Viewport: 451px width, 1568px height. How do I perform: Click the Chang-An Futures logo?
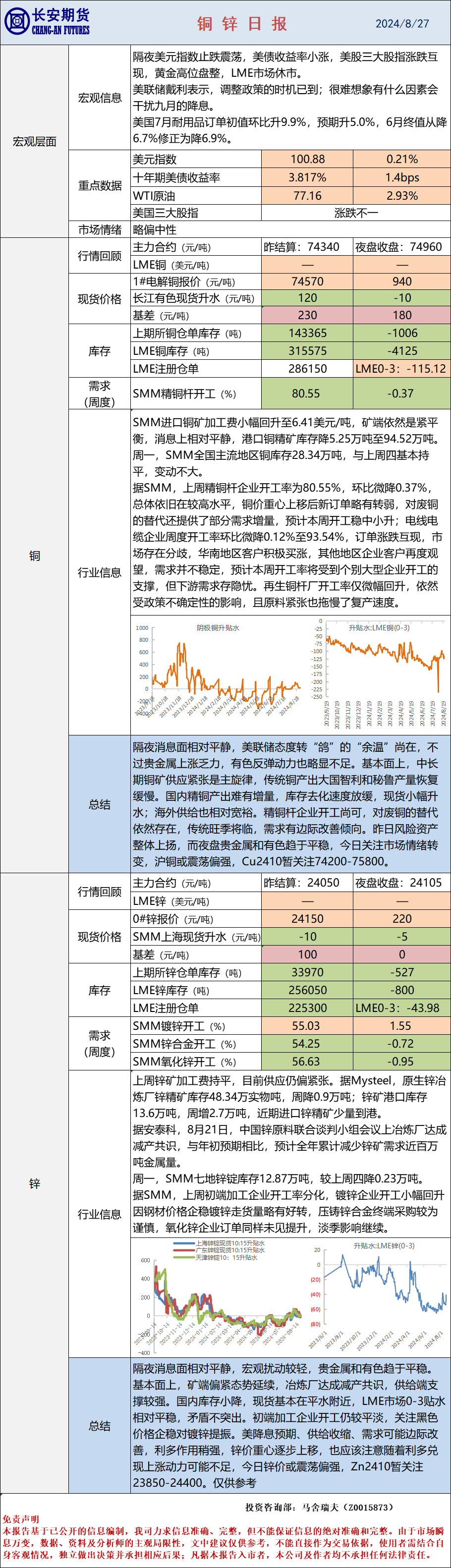click(47, 22)
